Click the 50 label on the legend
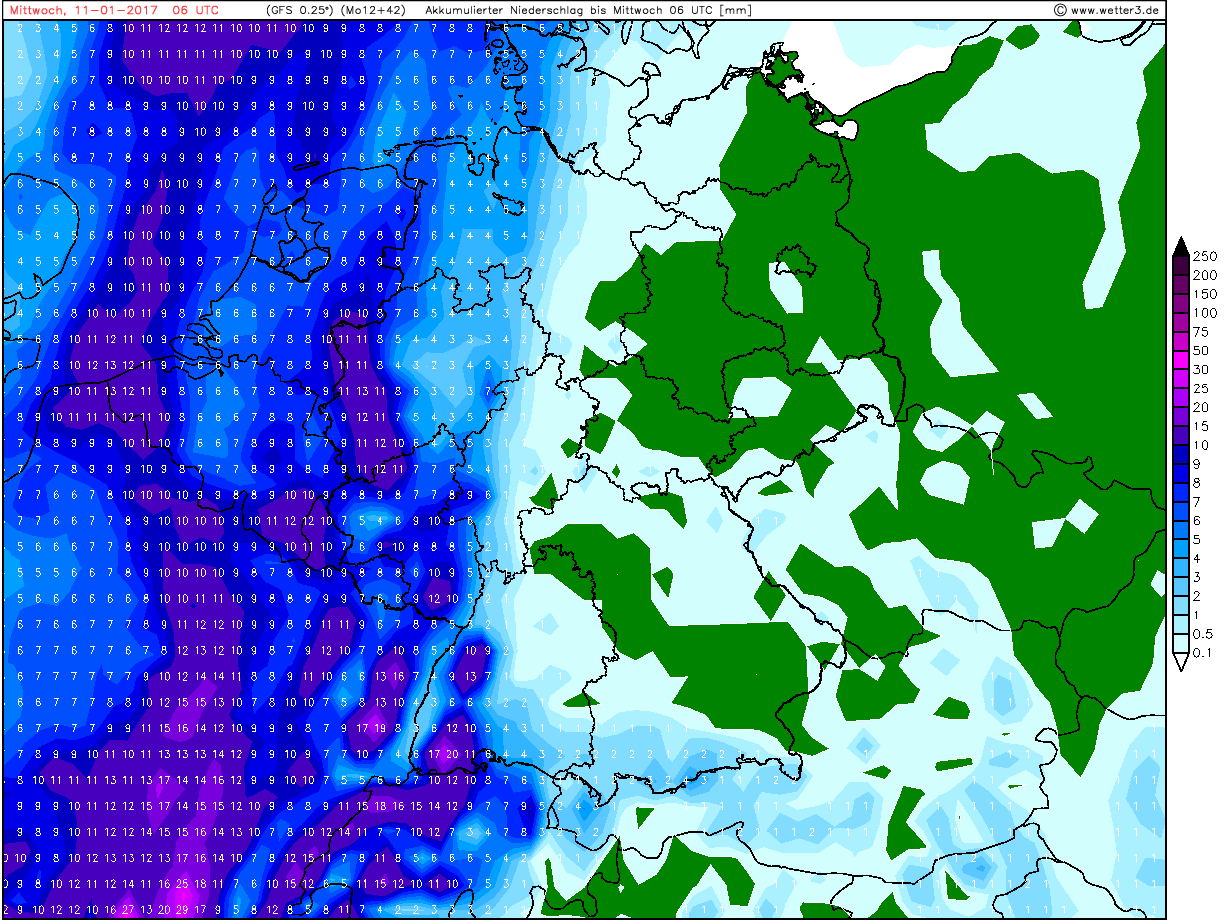1229x922 pixels. click(1200, 351)
